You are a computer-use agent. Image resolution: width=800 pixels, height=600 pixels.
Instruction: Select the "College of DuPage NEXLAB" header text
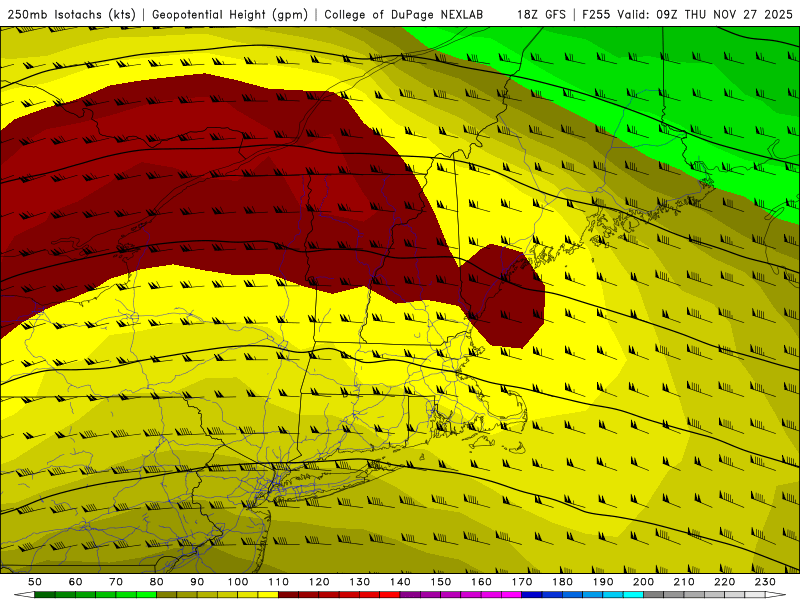coord(403,14)
